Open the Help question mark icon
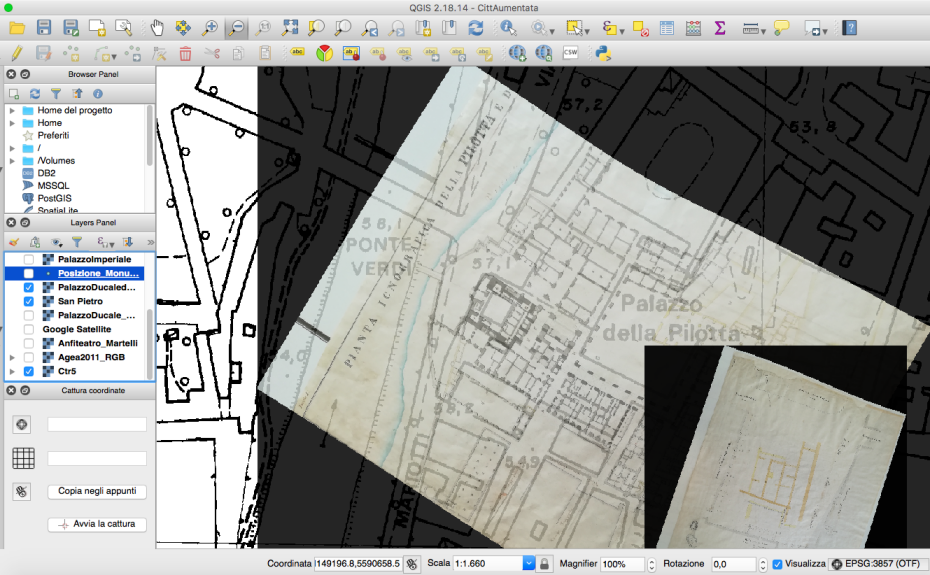The width and height of the screenshot is (930, 575). tap(849, 28)
